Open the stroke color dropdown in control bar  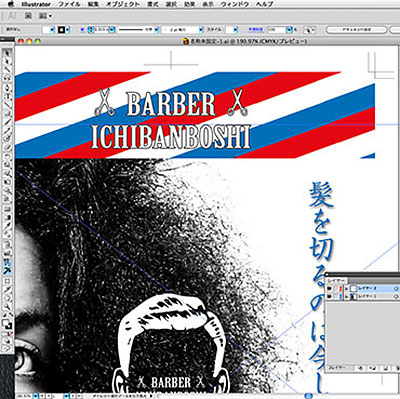click(x=68, y=30)
